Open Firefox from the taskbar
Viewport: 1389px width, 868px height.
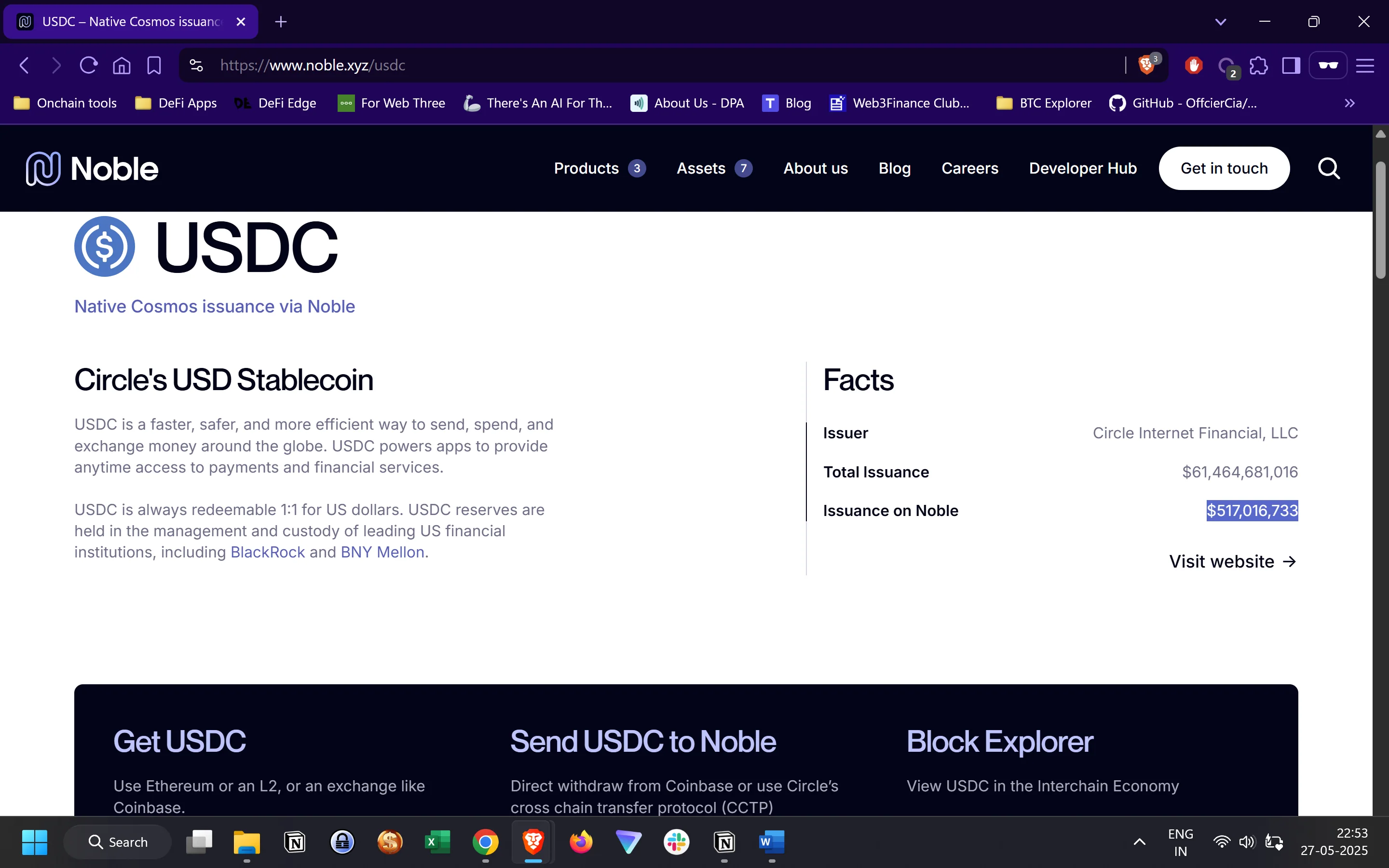tap(581, 842)
